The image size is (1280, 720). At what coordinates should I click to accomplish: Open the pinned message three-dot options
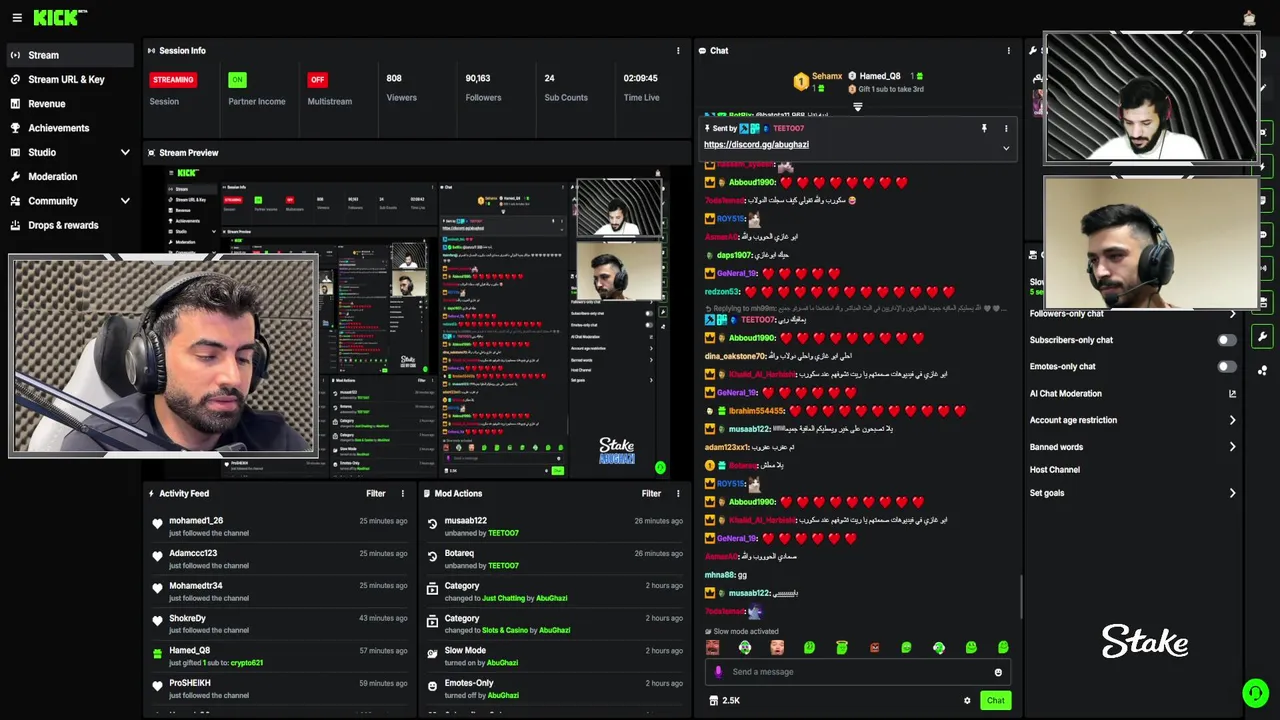pos(1006,128)
